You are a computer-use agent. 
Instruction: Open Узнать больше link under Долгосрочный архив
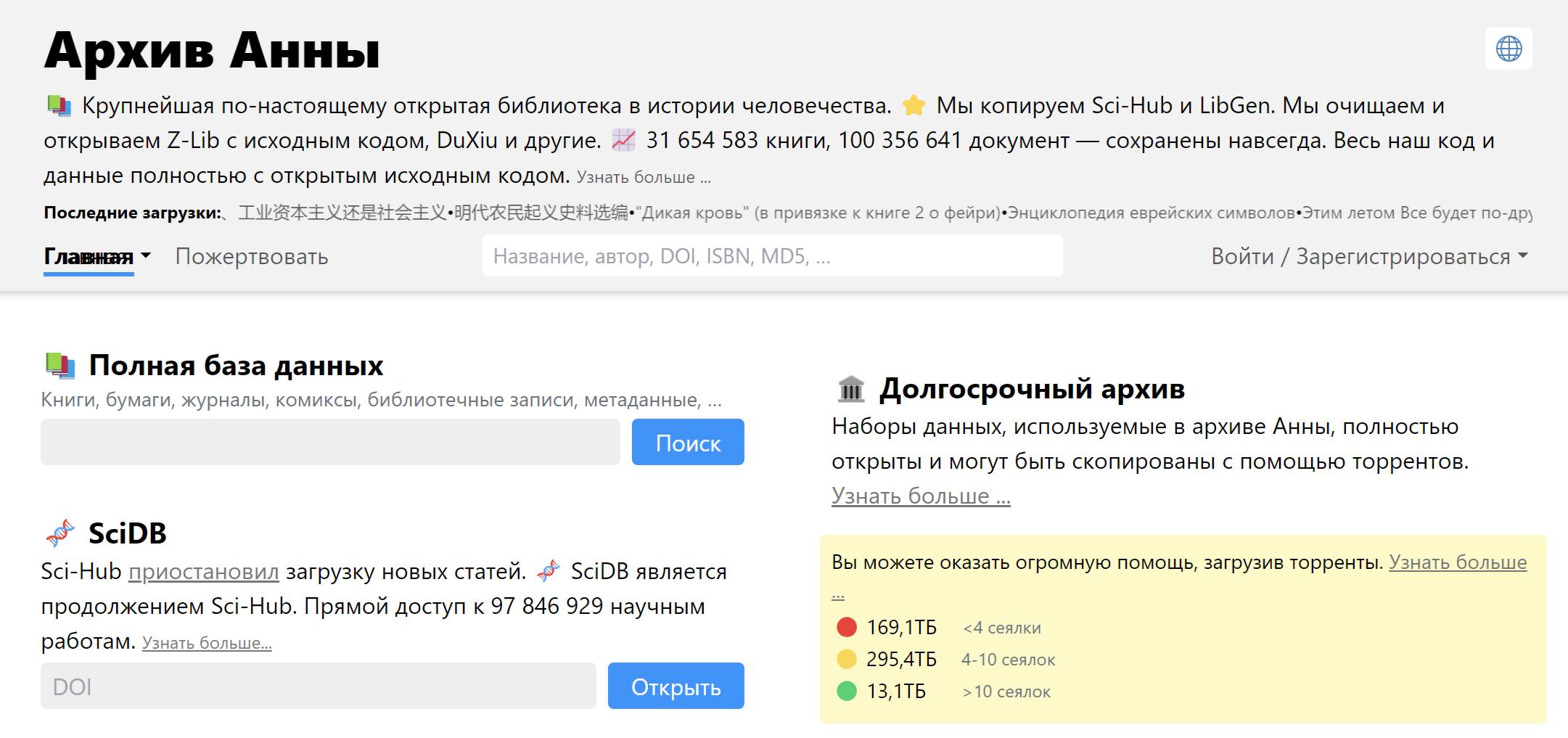920,496
